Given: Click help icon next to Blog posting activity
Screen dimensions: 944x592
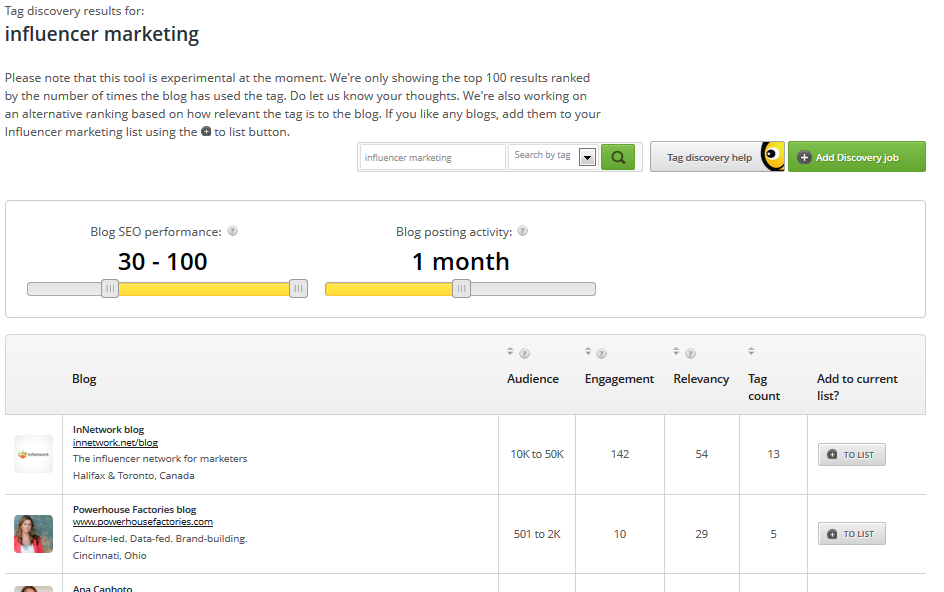Looking at the screenshot, I should point(523,231).
